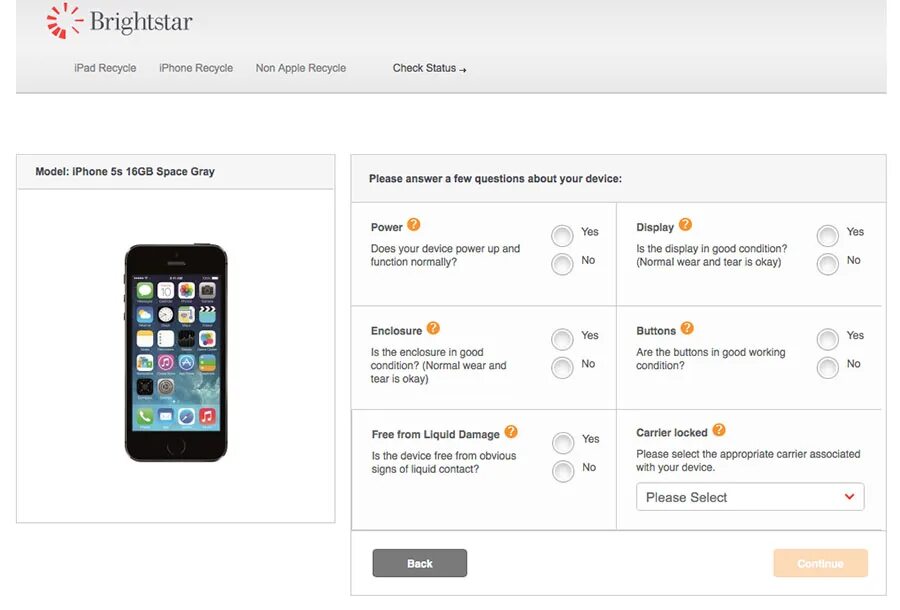Select Yes for Power question
The height and width of the screenshot is (610, 900).
pyautogui.click(x=562, y=235)
